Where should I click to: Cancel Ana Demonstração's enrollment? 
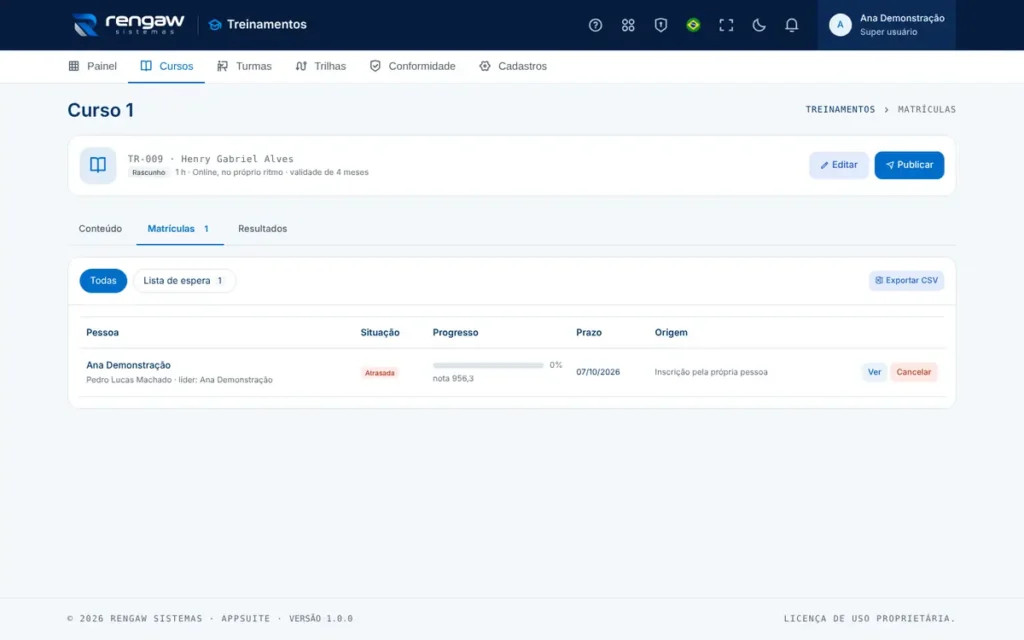914,372
